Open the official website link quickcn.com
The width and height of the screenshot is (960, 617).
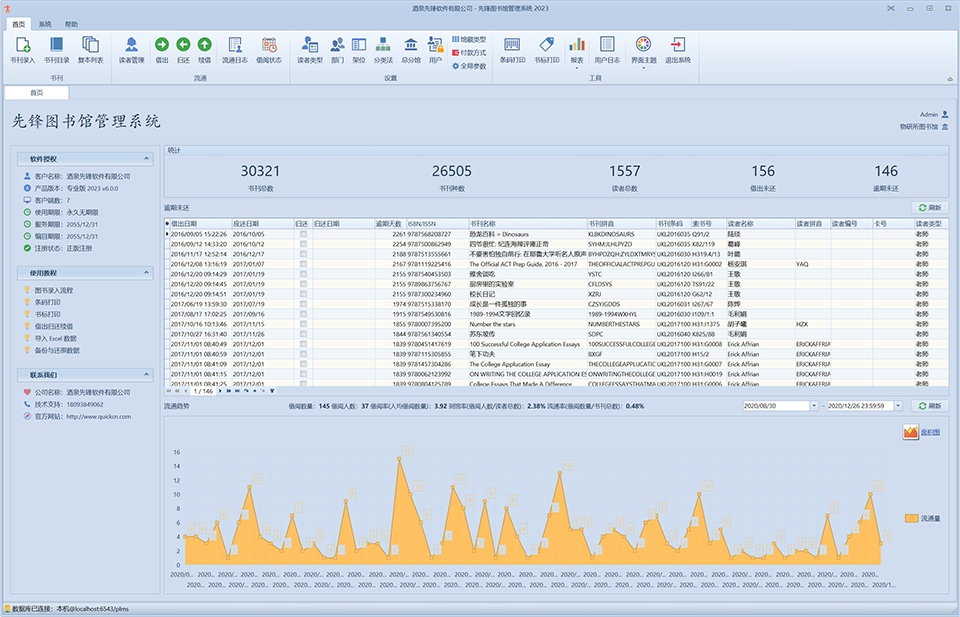[98, 416]
